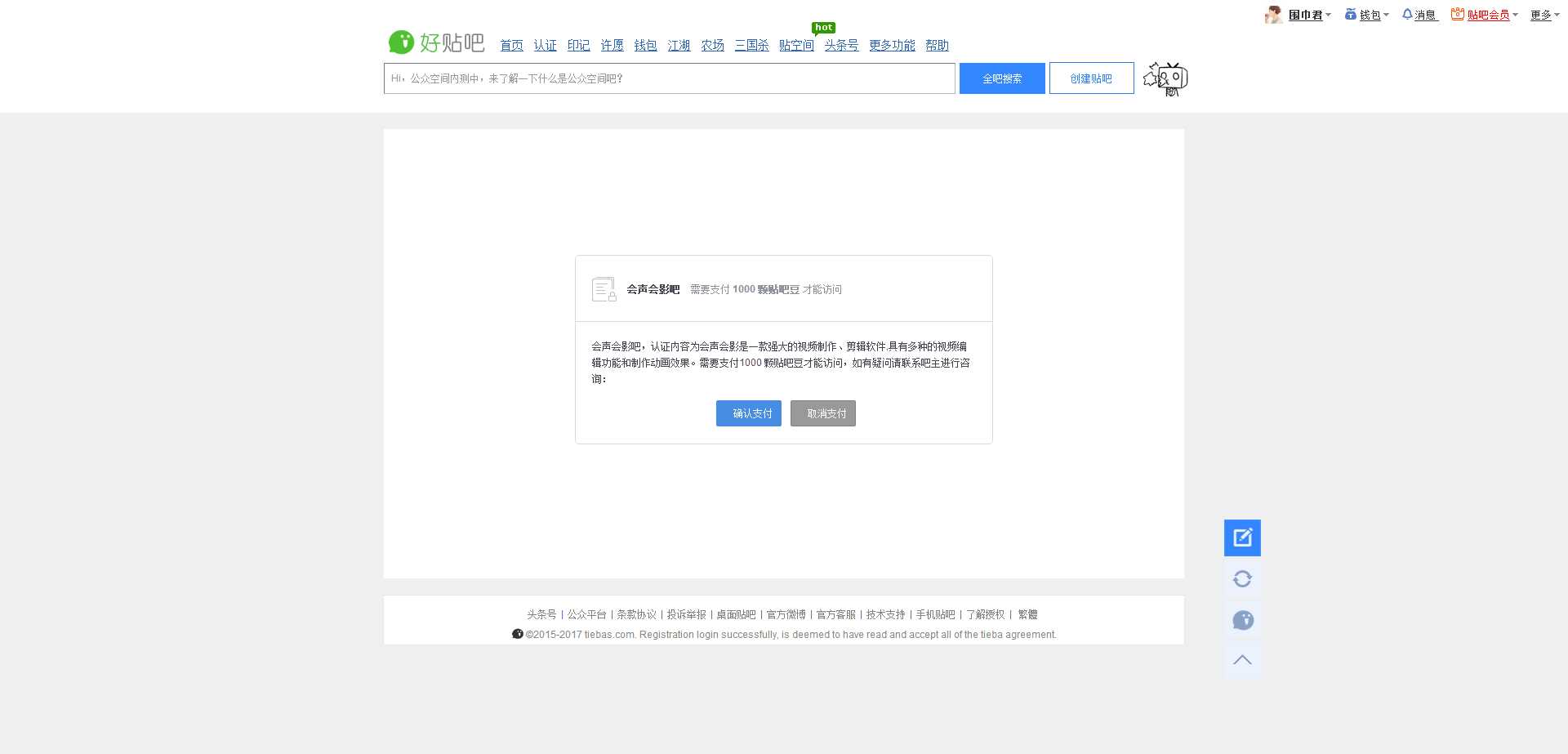1568x754 pixels.
Task: Open footer link 了解授权
Action: coord(986,614)
